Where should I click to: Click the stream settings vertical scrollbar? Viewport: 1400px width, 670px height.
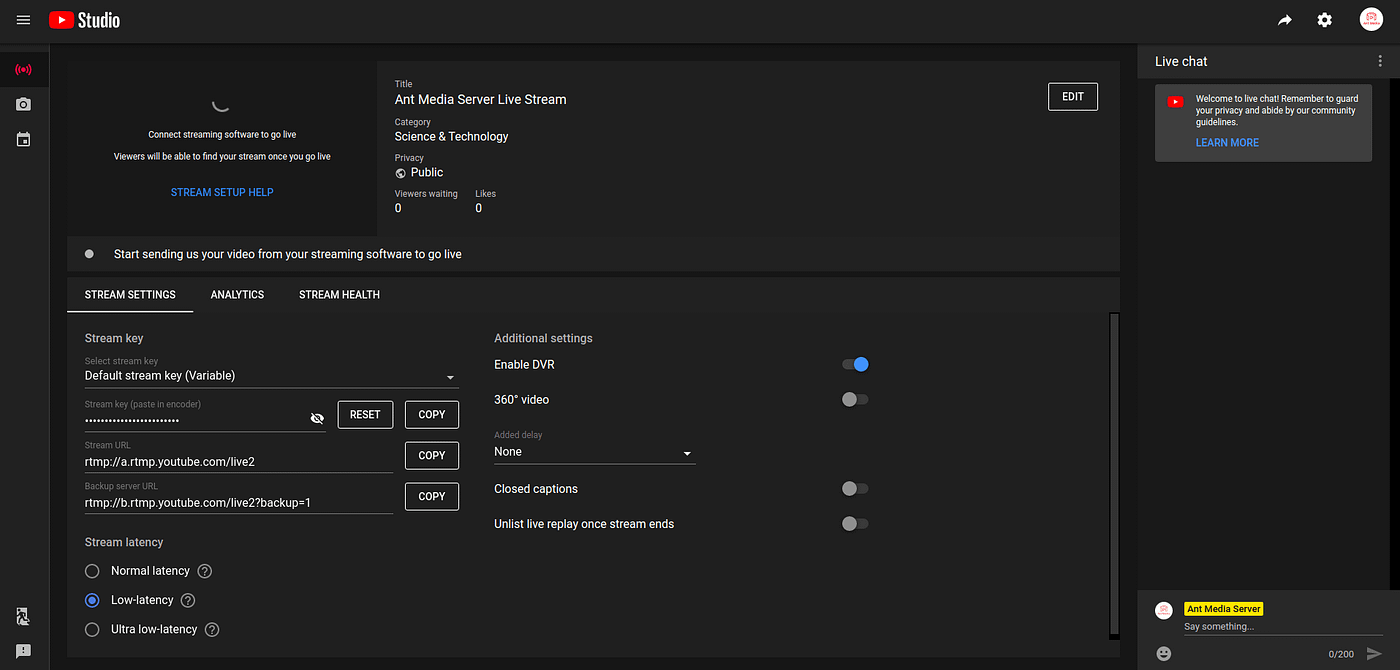(1115, 475)
